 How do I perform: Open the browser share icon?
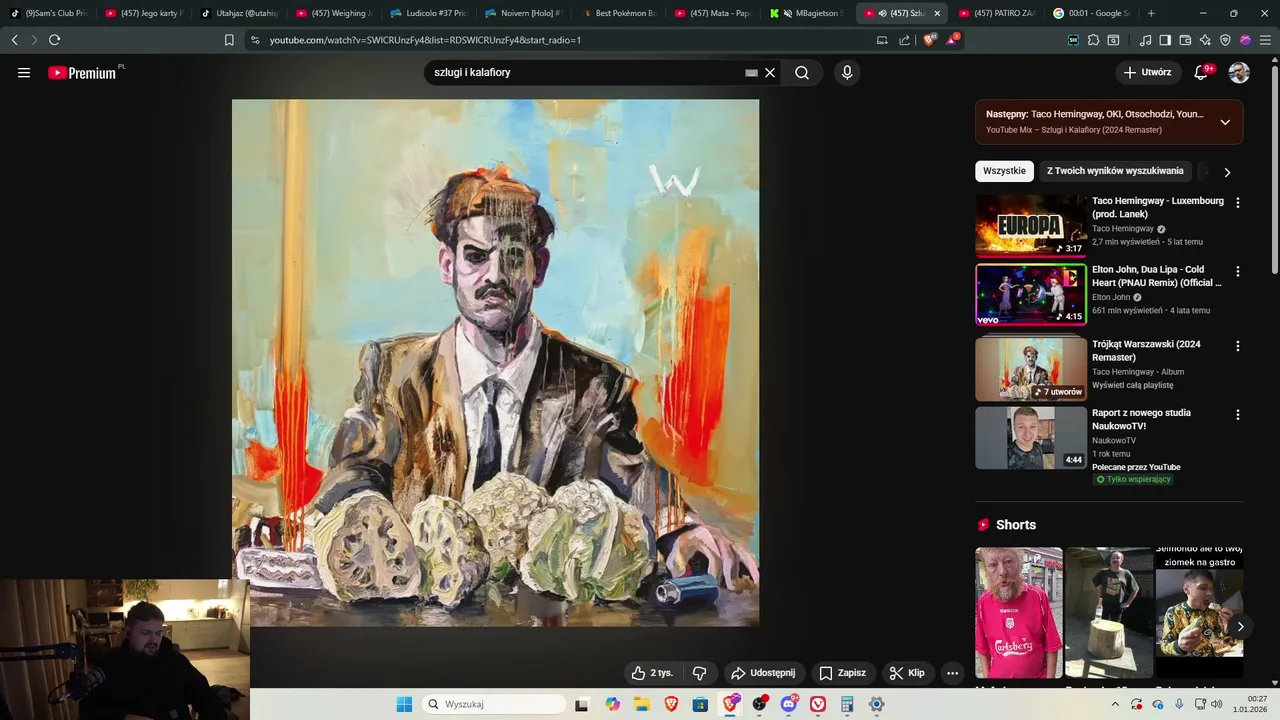coord(905,40)
